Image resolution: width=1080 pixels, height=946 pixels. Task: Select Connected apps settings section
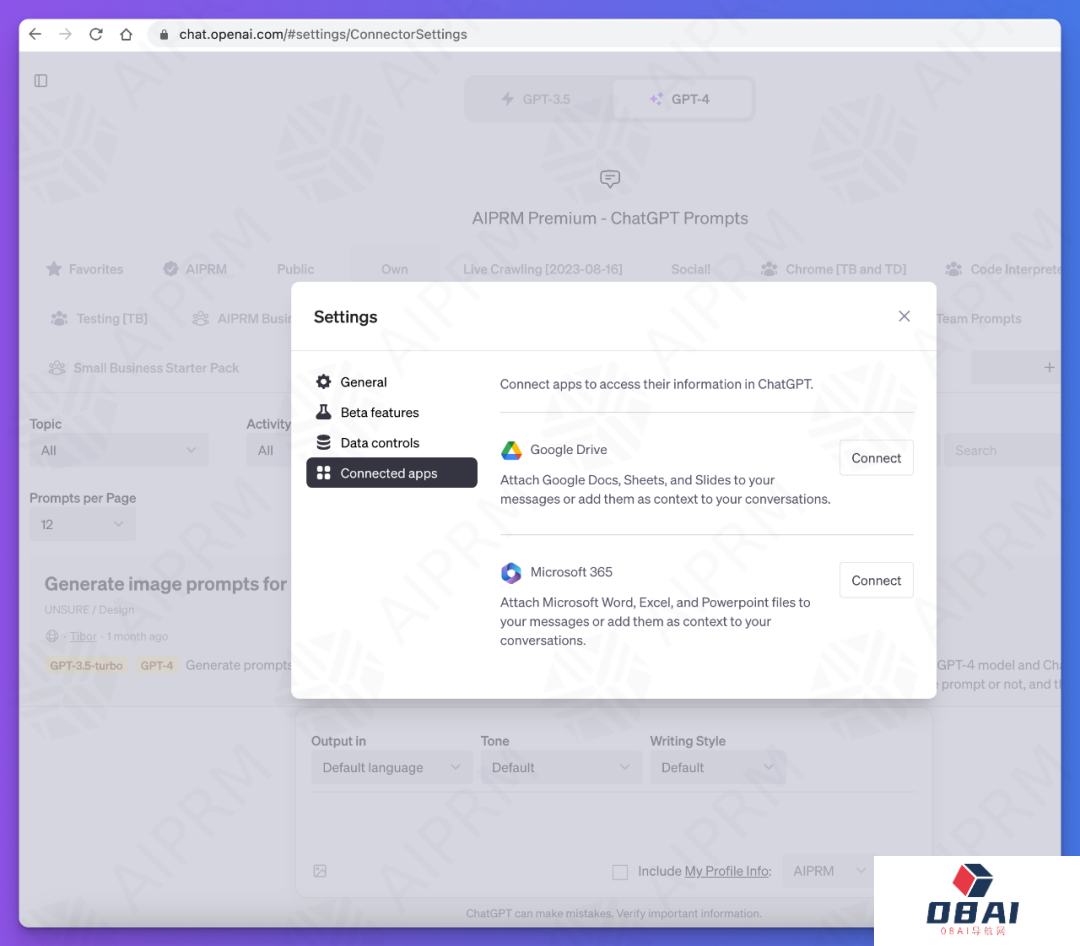pyautogui.click(x=391, y=473)
